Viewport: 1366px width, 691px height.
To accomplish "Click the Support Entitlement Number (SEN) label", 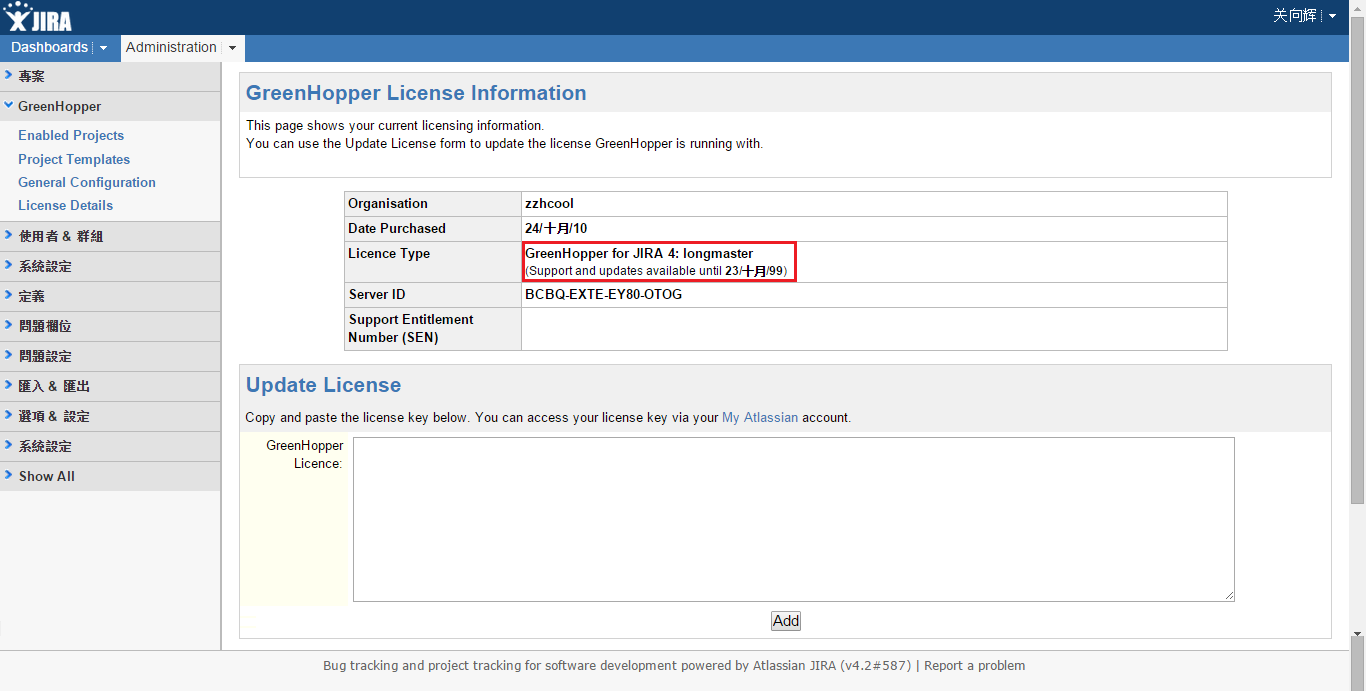I will [411, 328].
